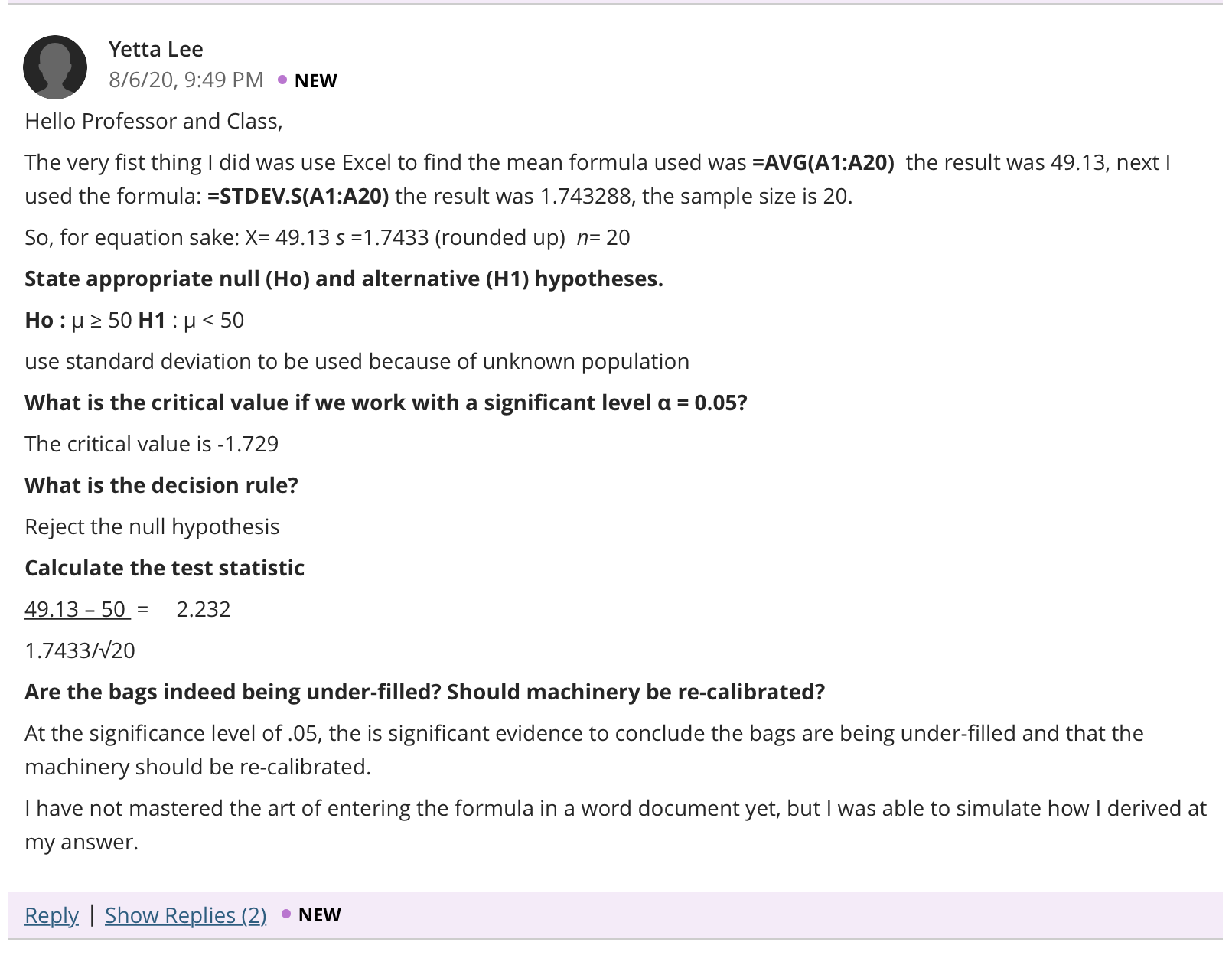The image size is (1232, 955).
Task: Click 'The critical value is -1.729' line
Action: click(x=152, y=445)
